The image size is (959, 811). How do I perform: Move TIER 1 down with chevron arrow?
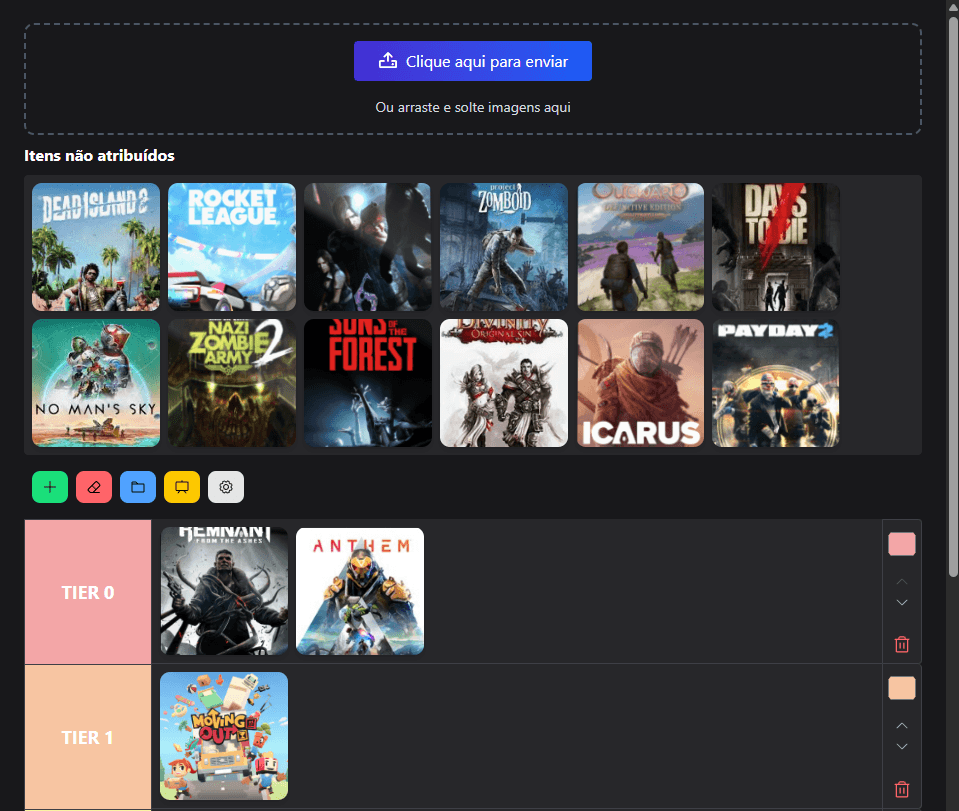click(x=902, y=747)
